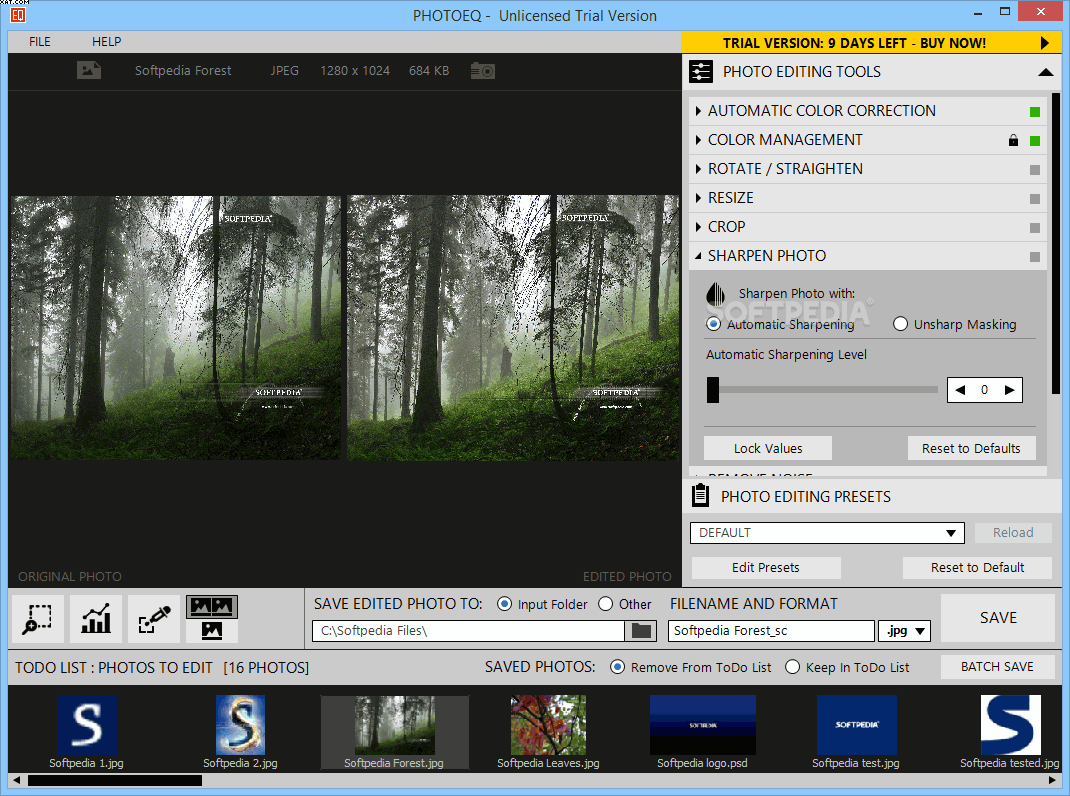The image size is (1070, 796).
Task: Toggle the Crop status square
Action: [x=1035, y=227]
